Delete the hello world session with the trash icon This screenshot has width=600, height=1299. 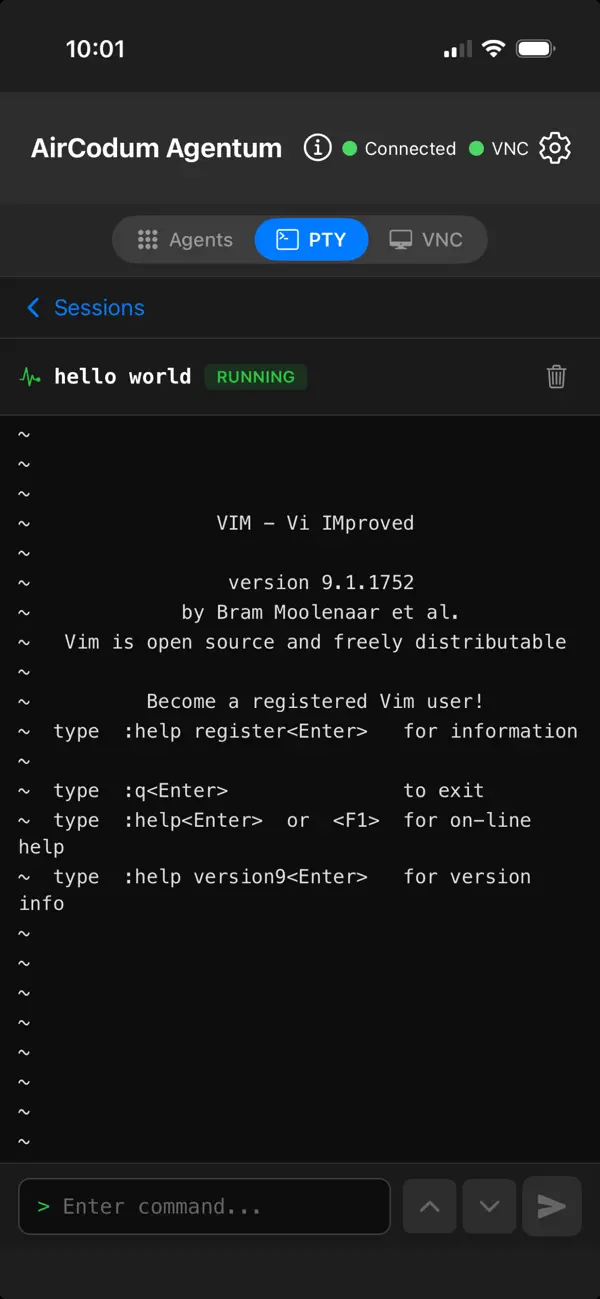556,377
